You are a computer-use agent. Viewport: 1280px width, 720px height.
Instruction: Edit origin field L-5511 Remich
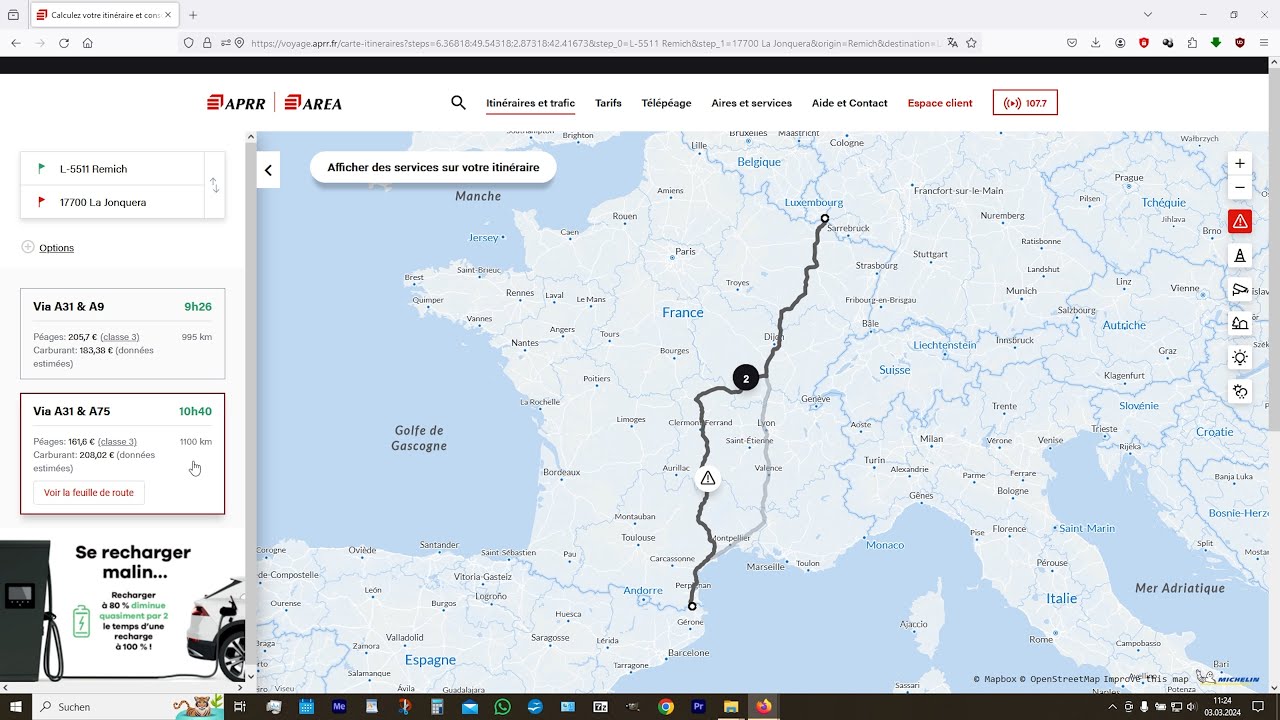(x=112, y=169)
